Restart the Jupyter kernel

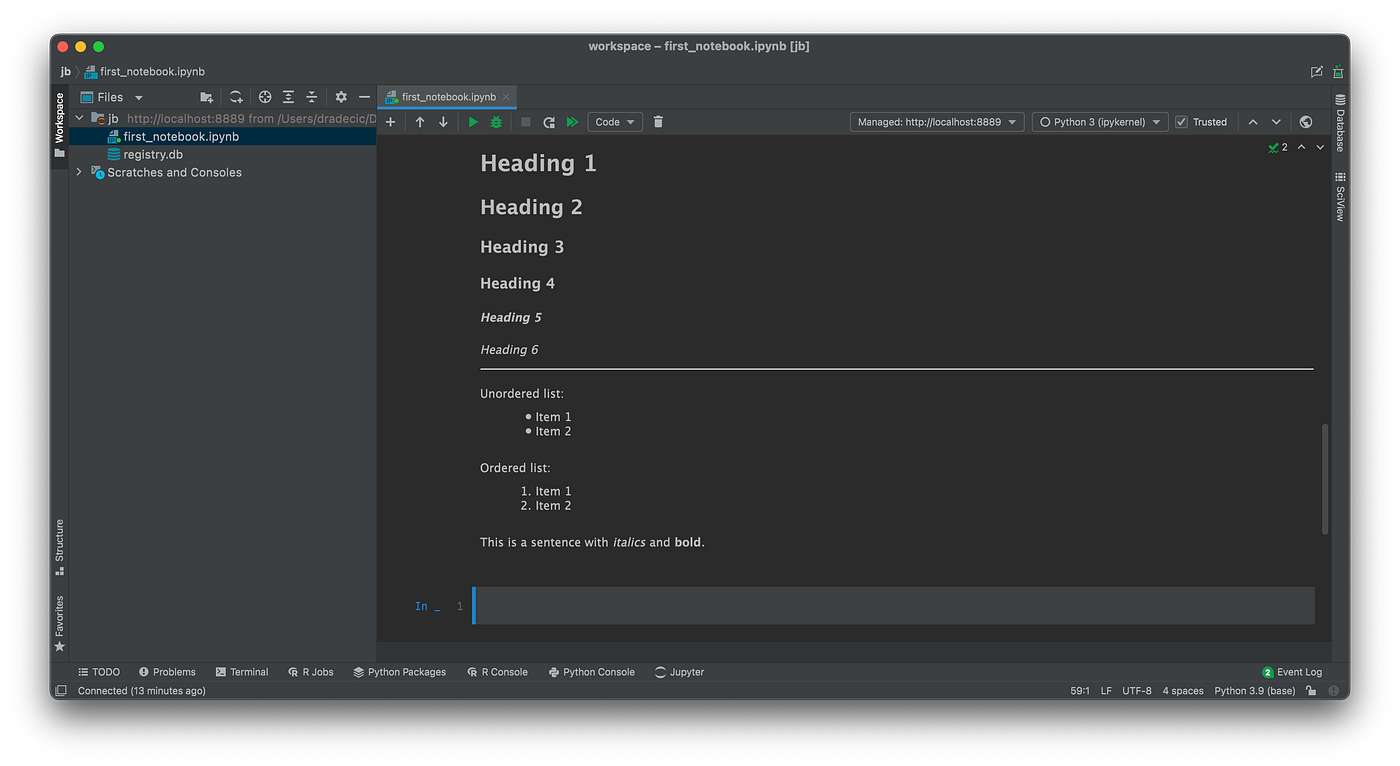pos(548,121)
